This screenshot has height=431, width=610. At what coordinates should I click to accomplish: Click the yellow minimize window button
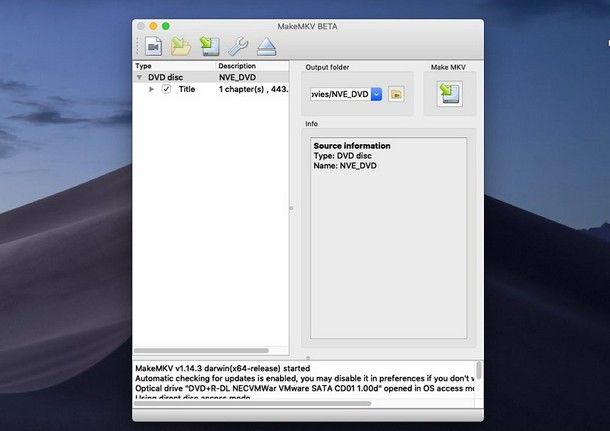pos(153,26)
